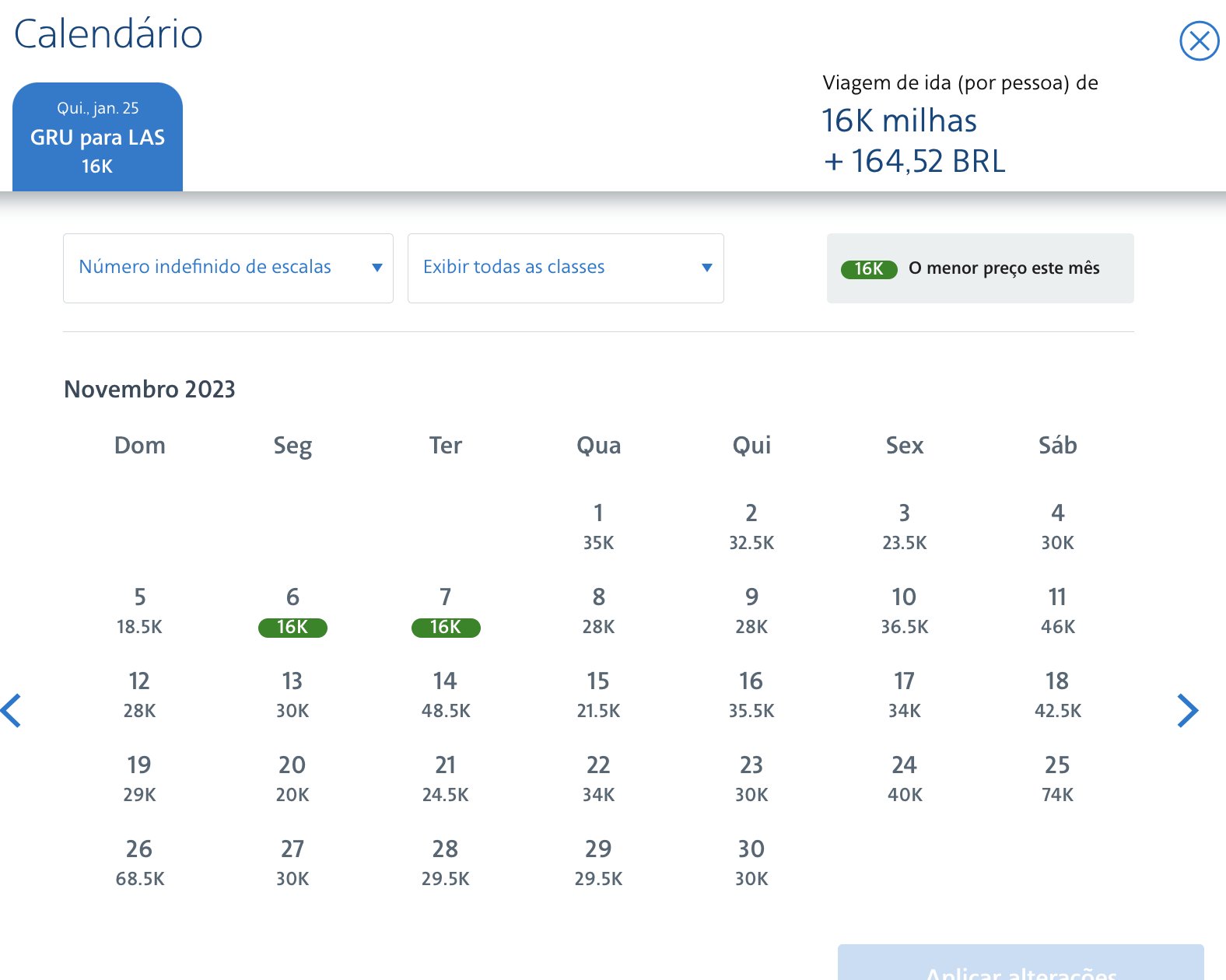The width and height of the screenshot is (1226, 980).
Task: Choose November 25 priced at 74K
Action: (x=1057, y=779)
